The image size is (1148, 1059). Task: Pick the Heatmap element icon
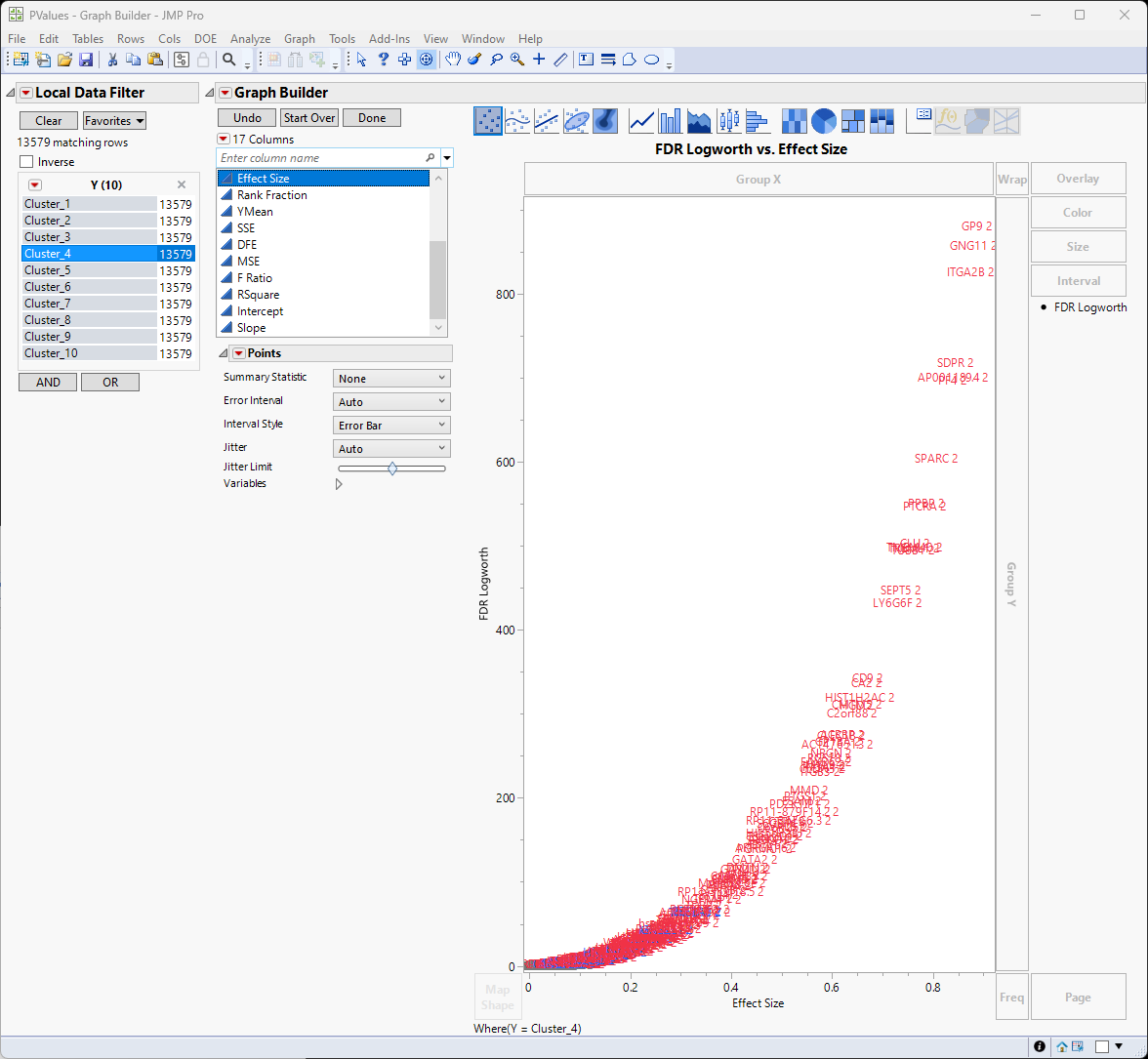point(794,120)
